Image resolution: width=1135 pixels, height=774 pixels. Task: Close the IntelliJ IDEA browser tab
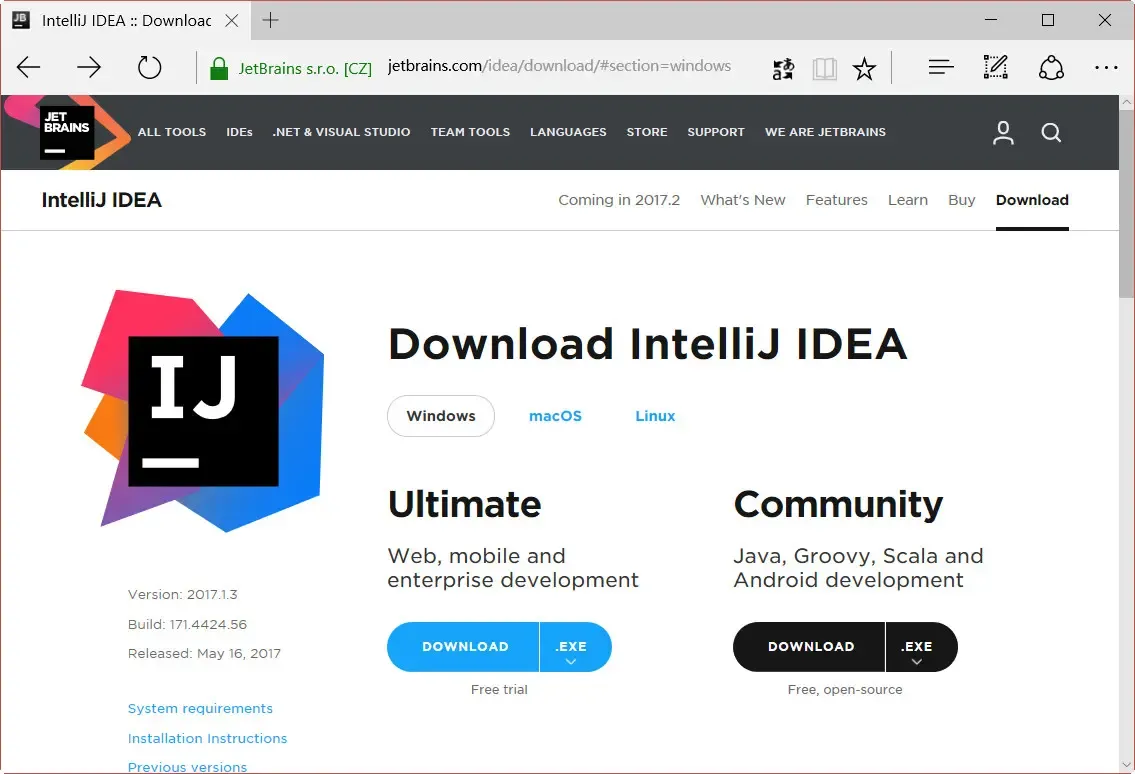[232, 20]
